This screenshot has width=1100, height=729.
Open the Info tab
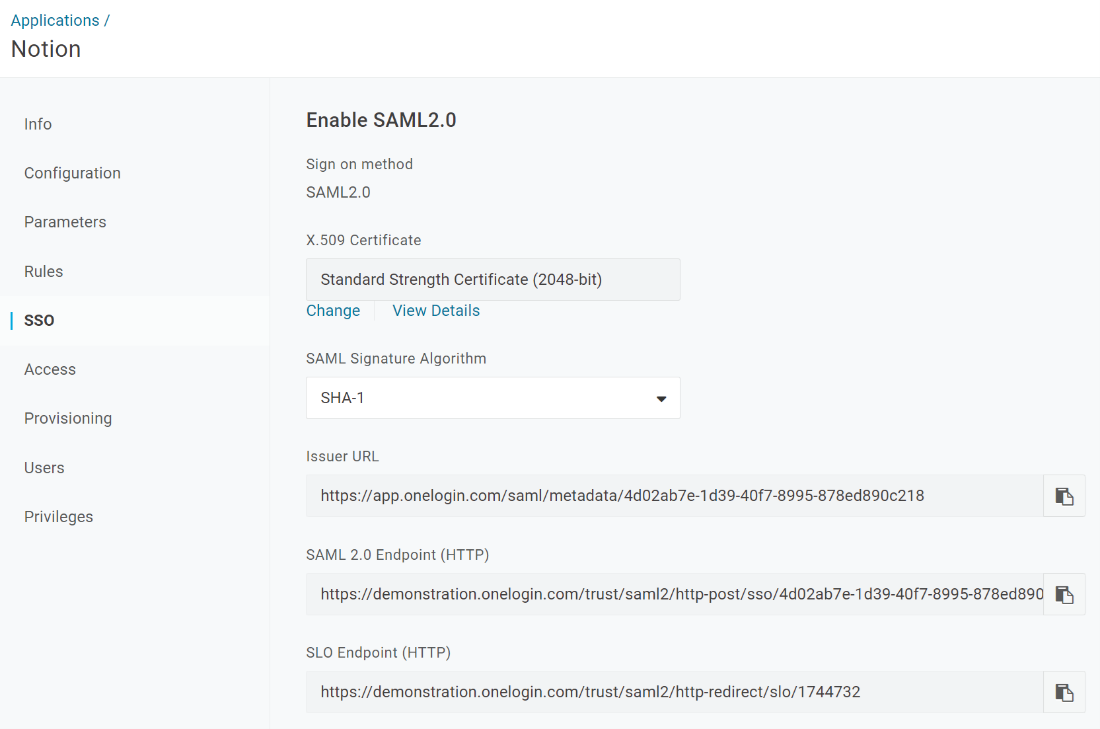[38, 124]
